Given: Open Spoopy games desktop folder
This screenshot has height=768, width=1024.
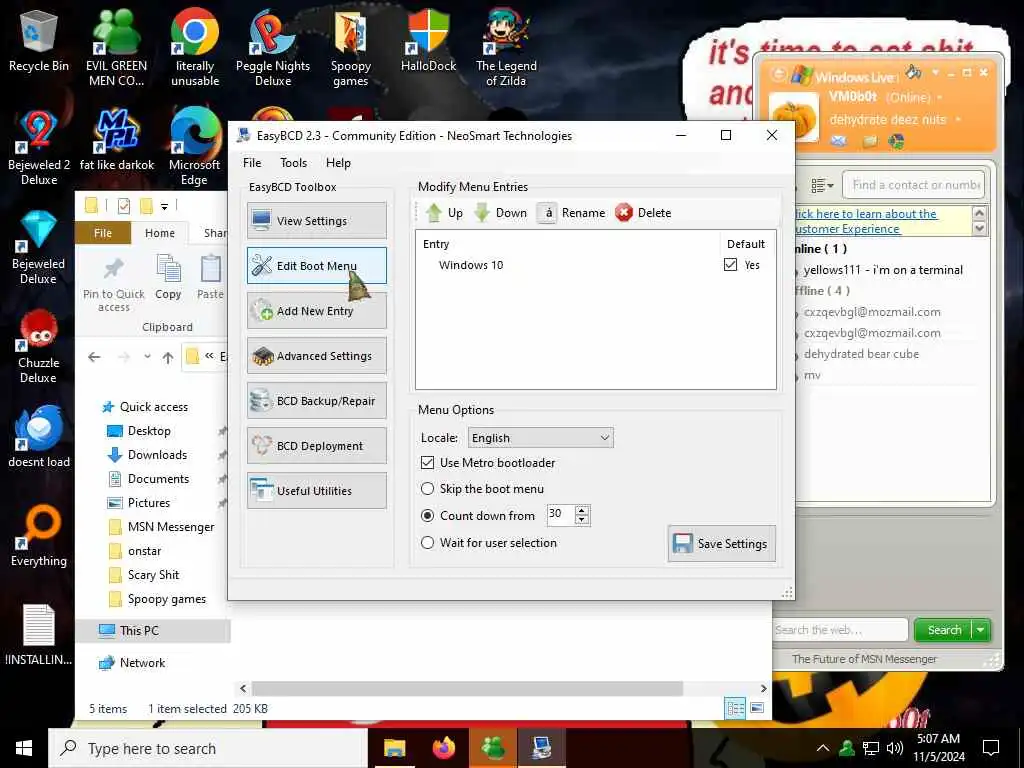Looking at the screenshot, I should coord(351,48).
